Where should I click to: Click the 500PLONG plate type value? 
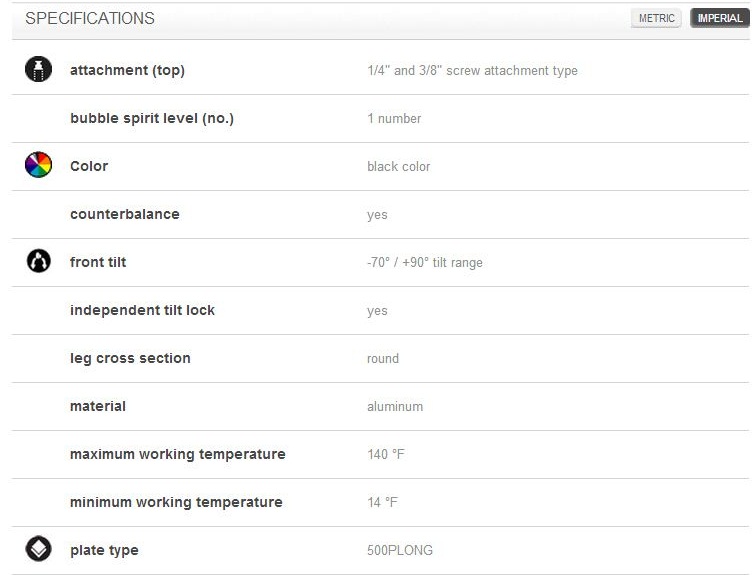(400, 550)
